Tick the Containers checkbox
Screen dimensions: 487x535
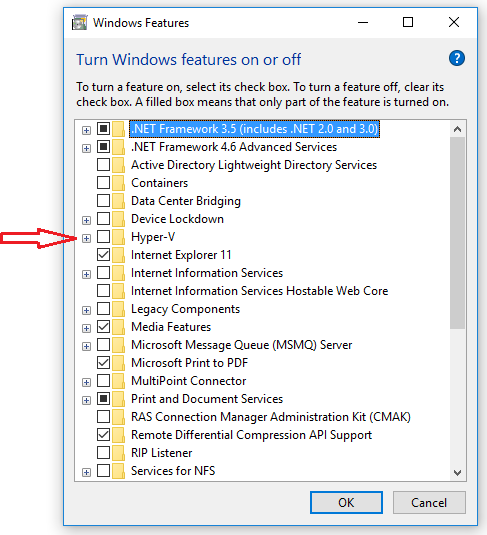[x=103, y=183]
